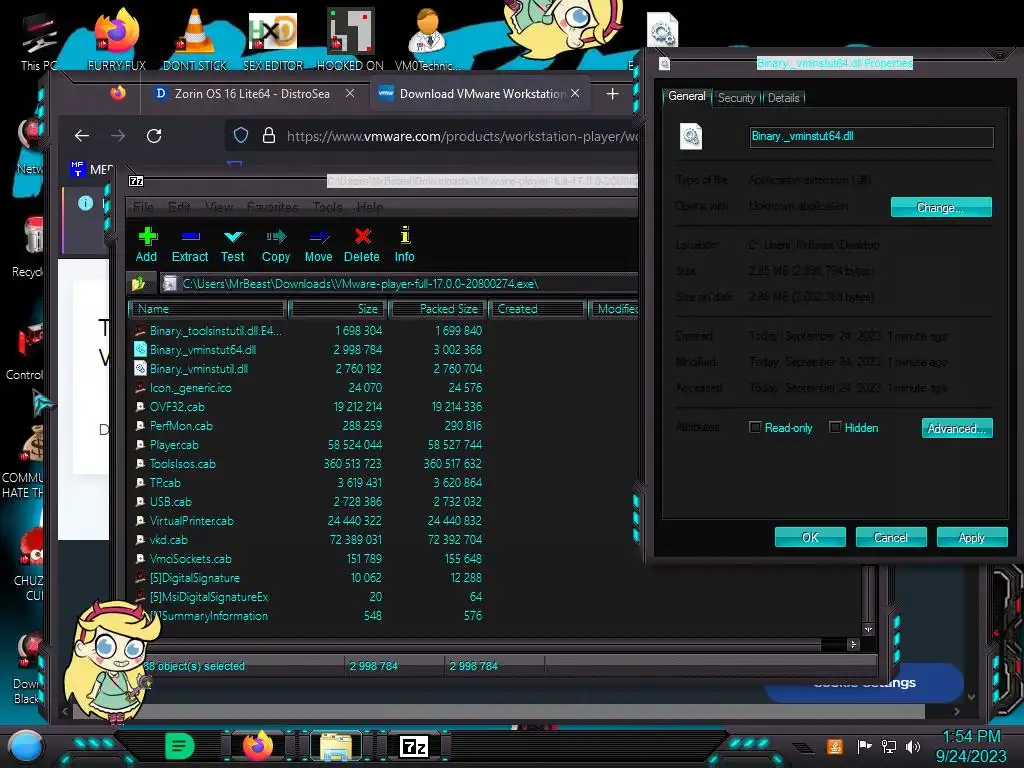This screenshot has height=768, width=1024.
Task: Switch to General tab in Properties
Action: pos(686,96)
